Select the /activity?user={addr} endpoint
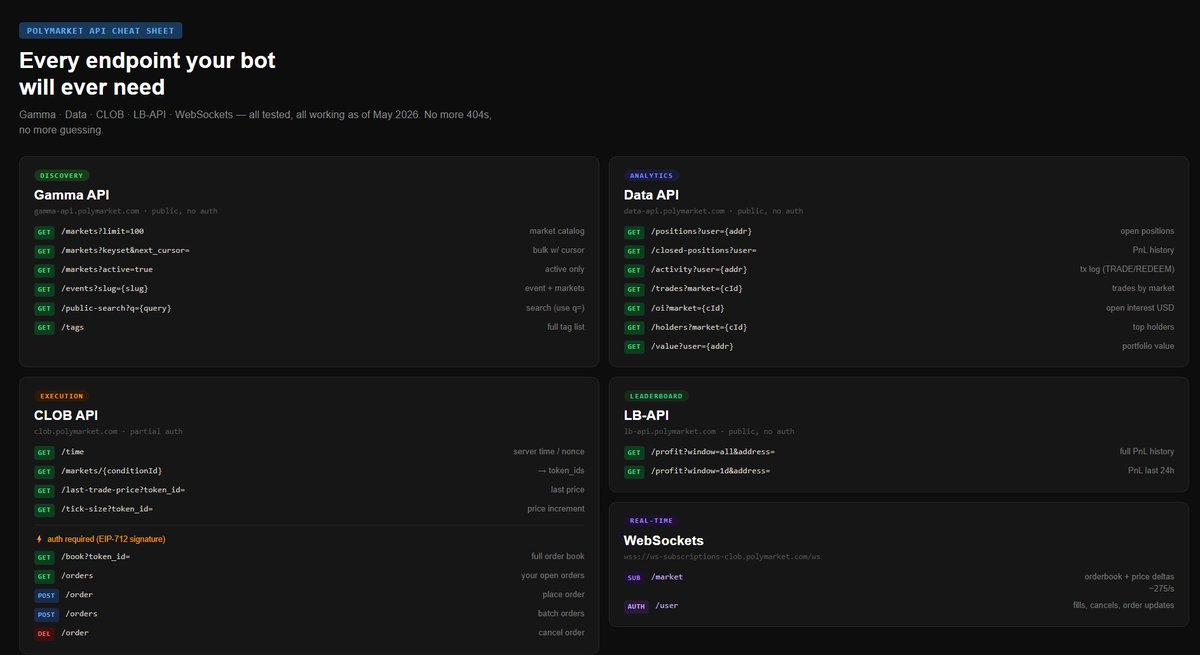Screen dimensions: 1200x655 pyautogui.click(x=699, y=269)
